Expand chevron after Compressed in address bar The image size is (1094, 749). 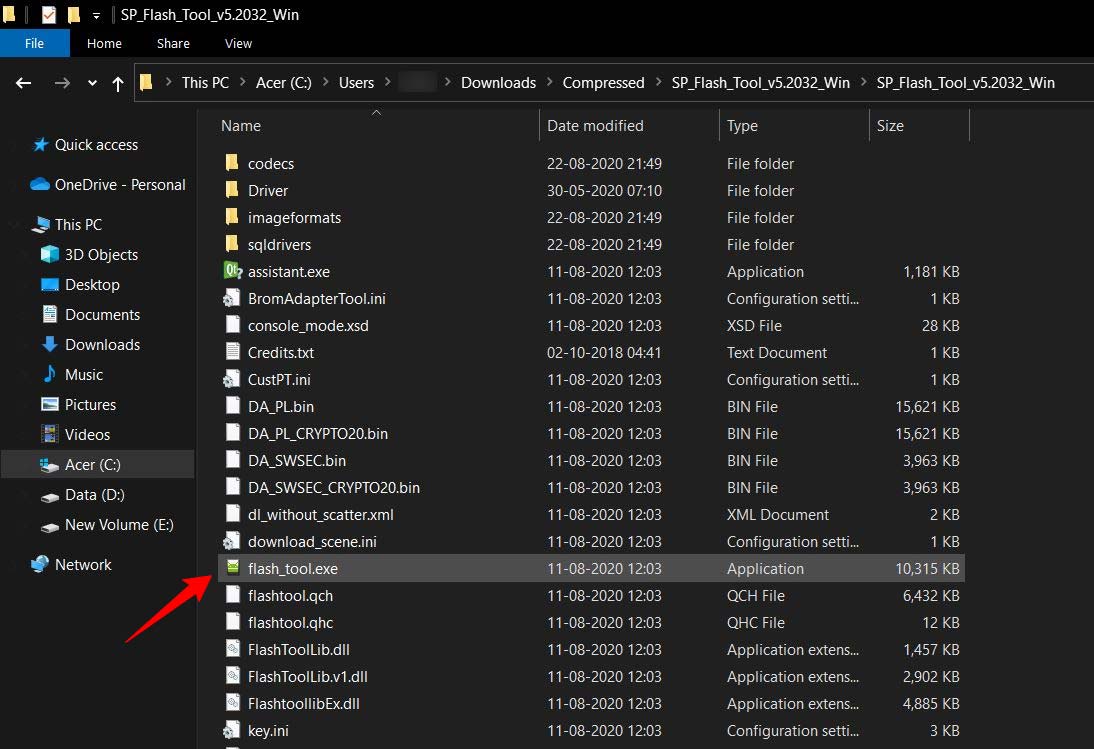click(x=658, y=82)
